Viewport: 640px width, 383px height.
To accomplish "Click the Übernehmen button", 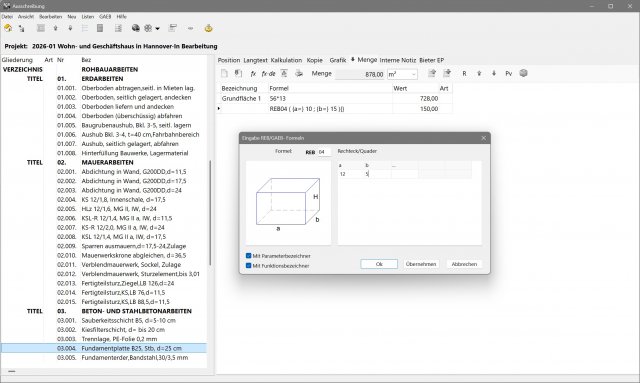I will (x=421, y=264).
